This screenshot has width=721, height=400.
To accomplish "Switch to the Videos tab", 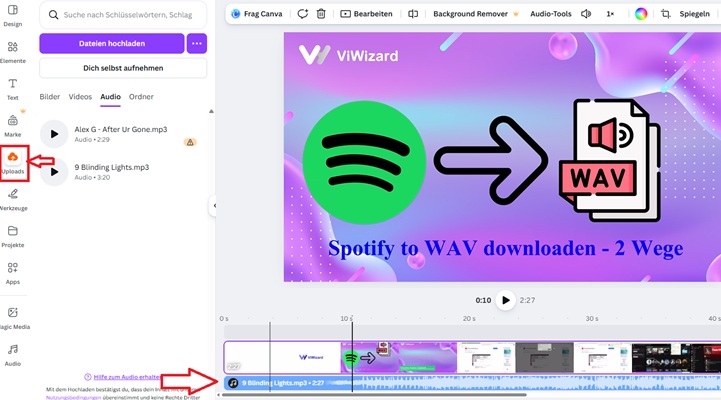I will click(80, 97).
